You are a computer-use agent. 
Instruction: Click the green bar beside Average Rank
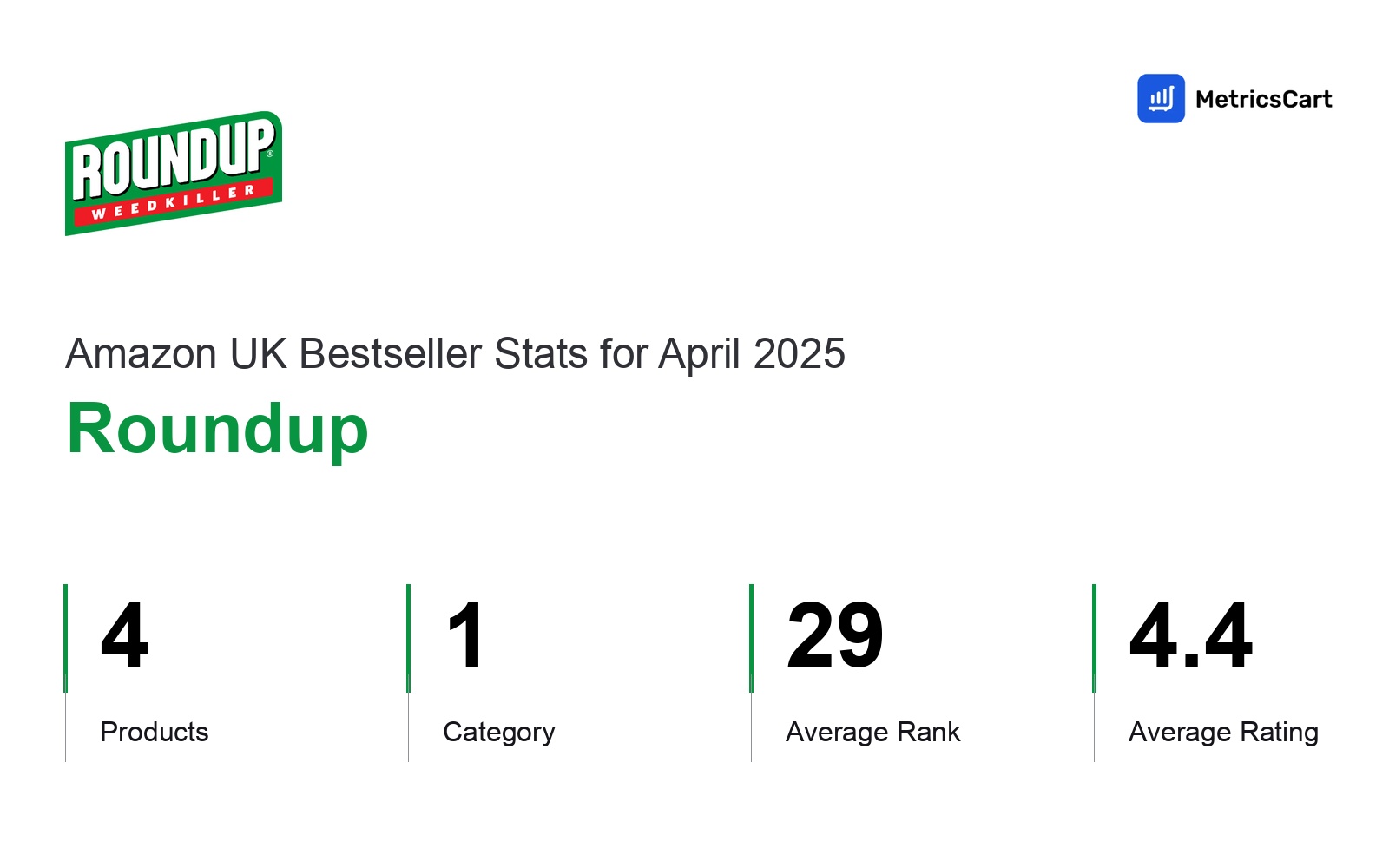pos(751,638)
